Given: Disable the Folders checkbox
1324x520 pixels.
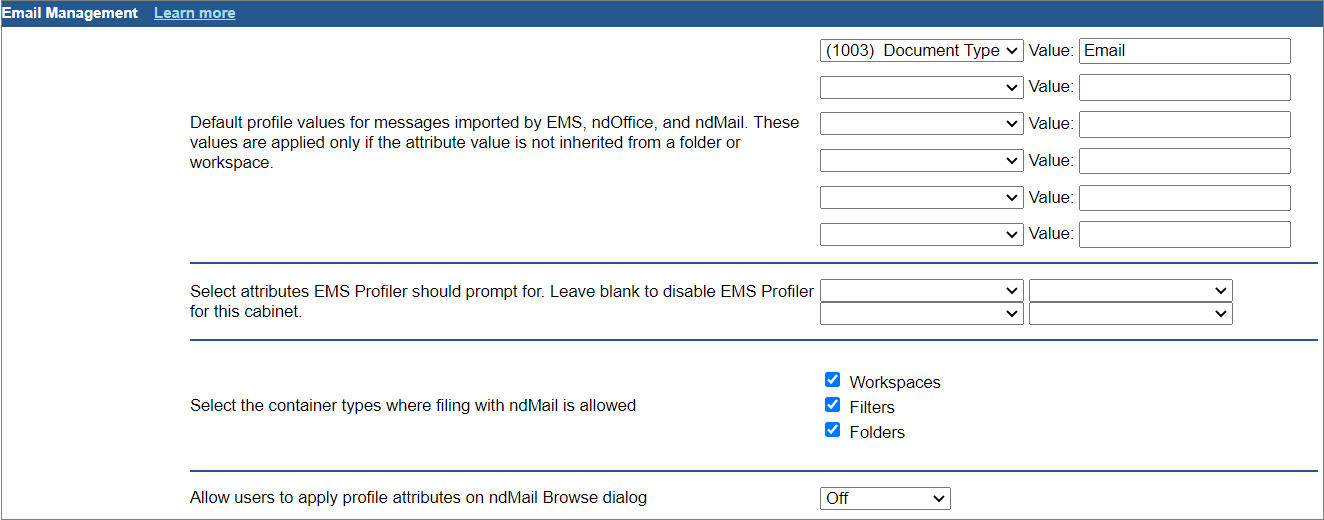Looking at the screenshot, I should click(832, 430).
